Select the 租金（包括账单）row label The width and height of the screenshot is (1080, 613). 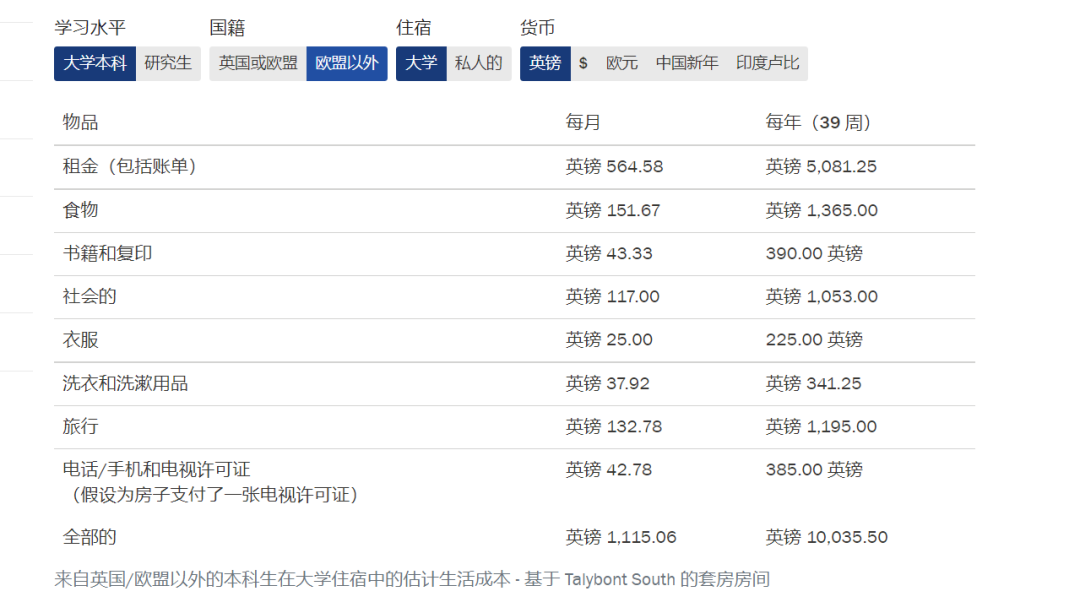(x=130, y=167)
